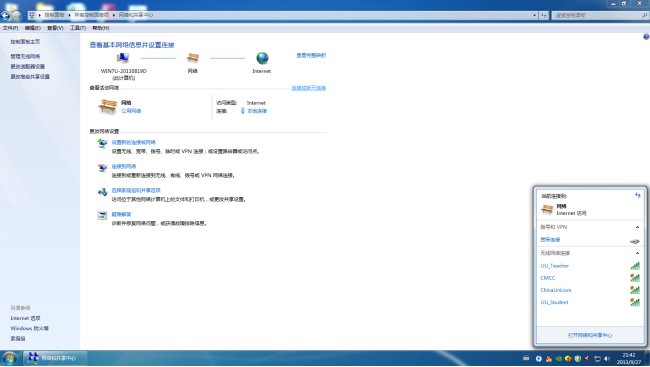
Task: Click the 本地连接 local connection link
Action: click(x=257, y=111)
